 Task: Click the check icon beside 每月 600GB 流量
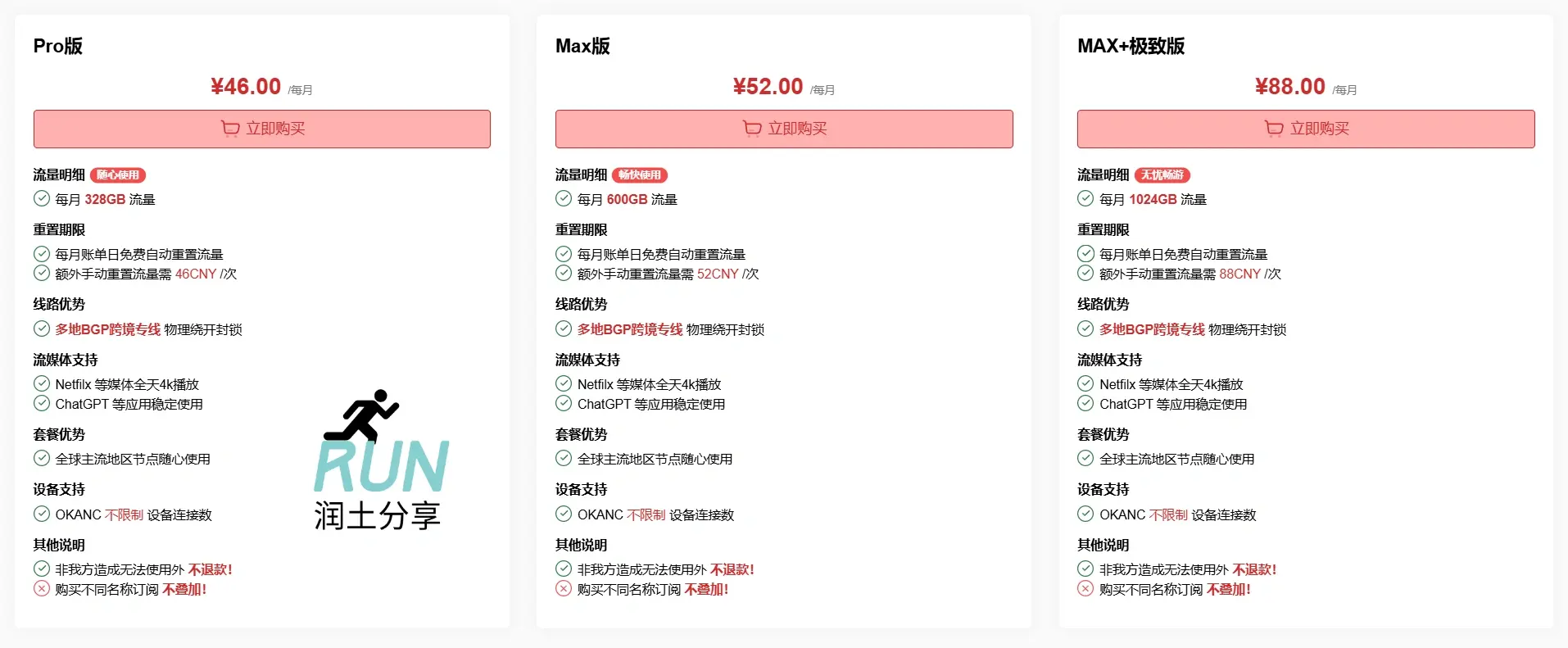pos(564,198)
